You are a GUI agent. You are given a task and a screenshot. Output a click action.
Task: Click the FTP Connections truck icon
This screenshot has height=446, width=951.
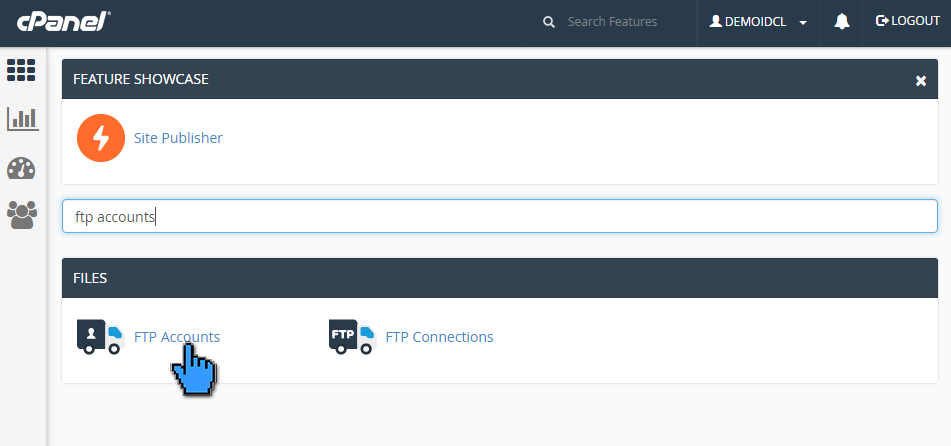(351, 337)
